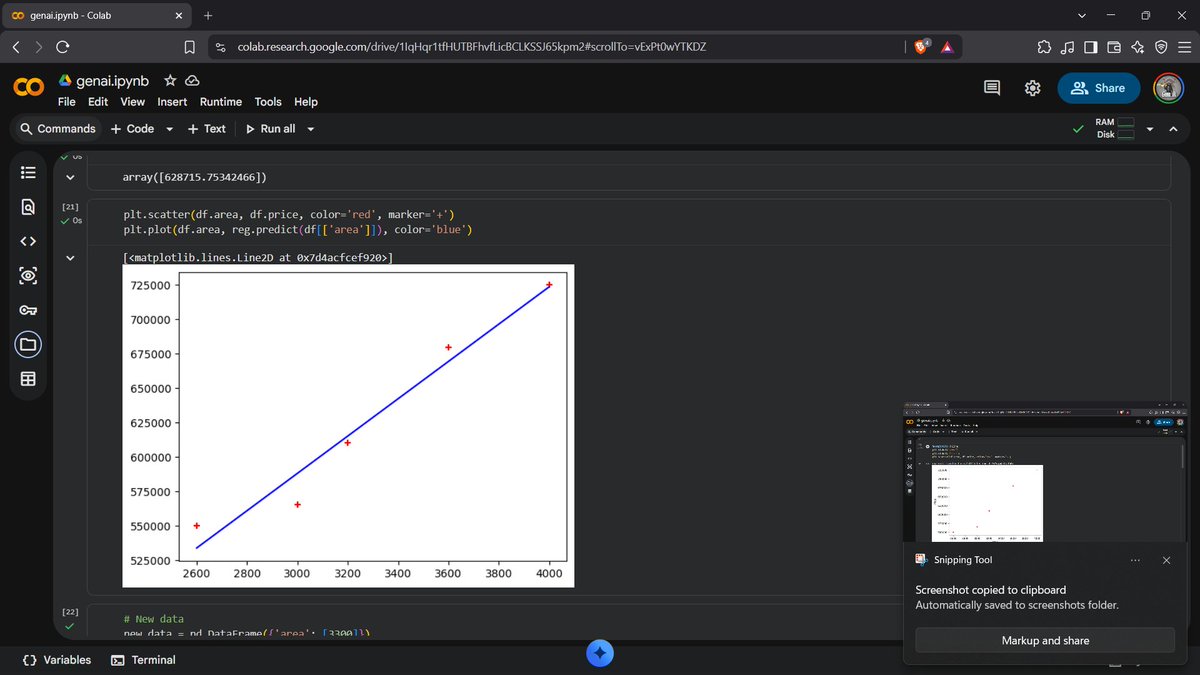Open the File menu
Viewport: 1200px width, 675px height.
(66, 102)
